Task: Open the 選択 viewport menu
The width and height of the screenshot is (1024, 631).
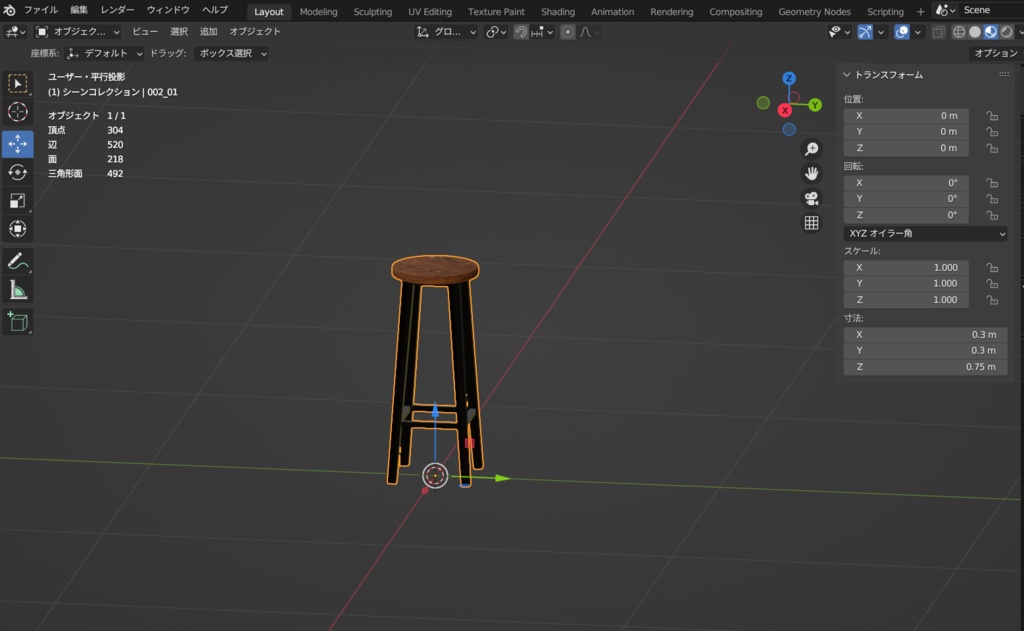Action: 179,32
